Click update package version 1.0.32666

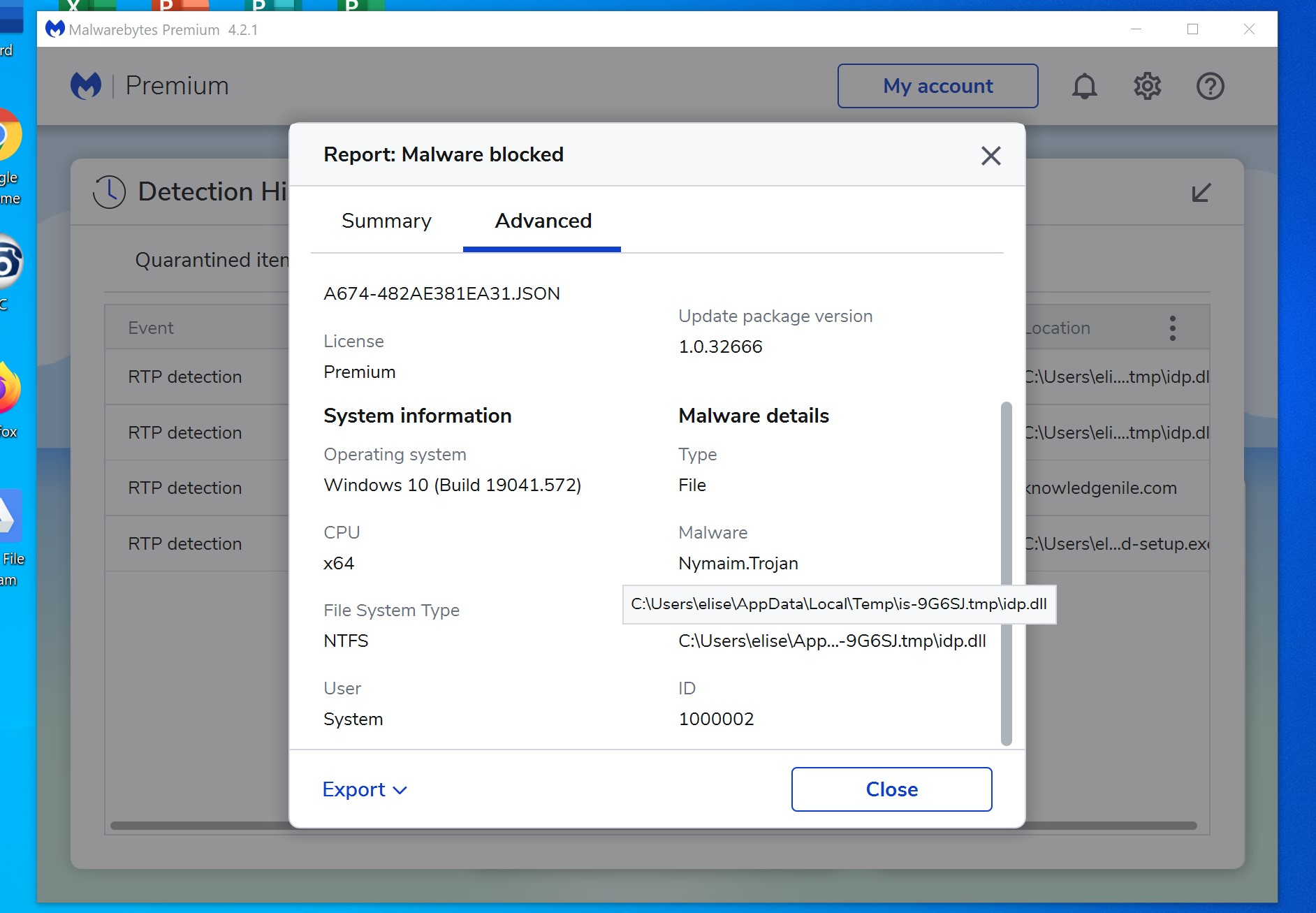pos(720,346)
